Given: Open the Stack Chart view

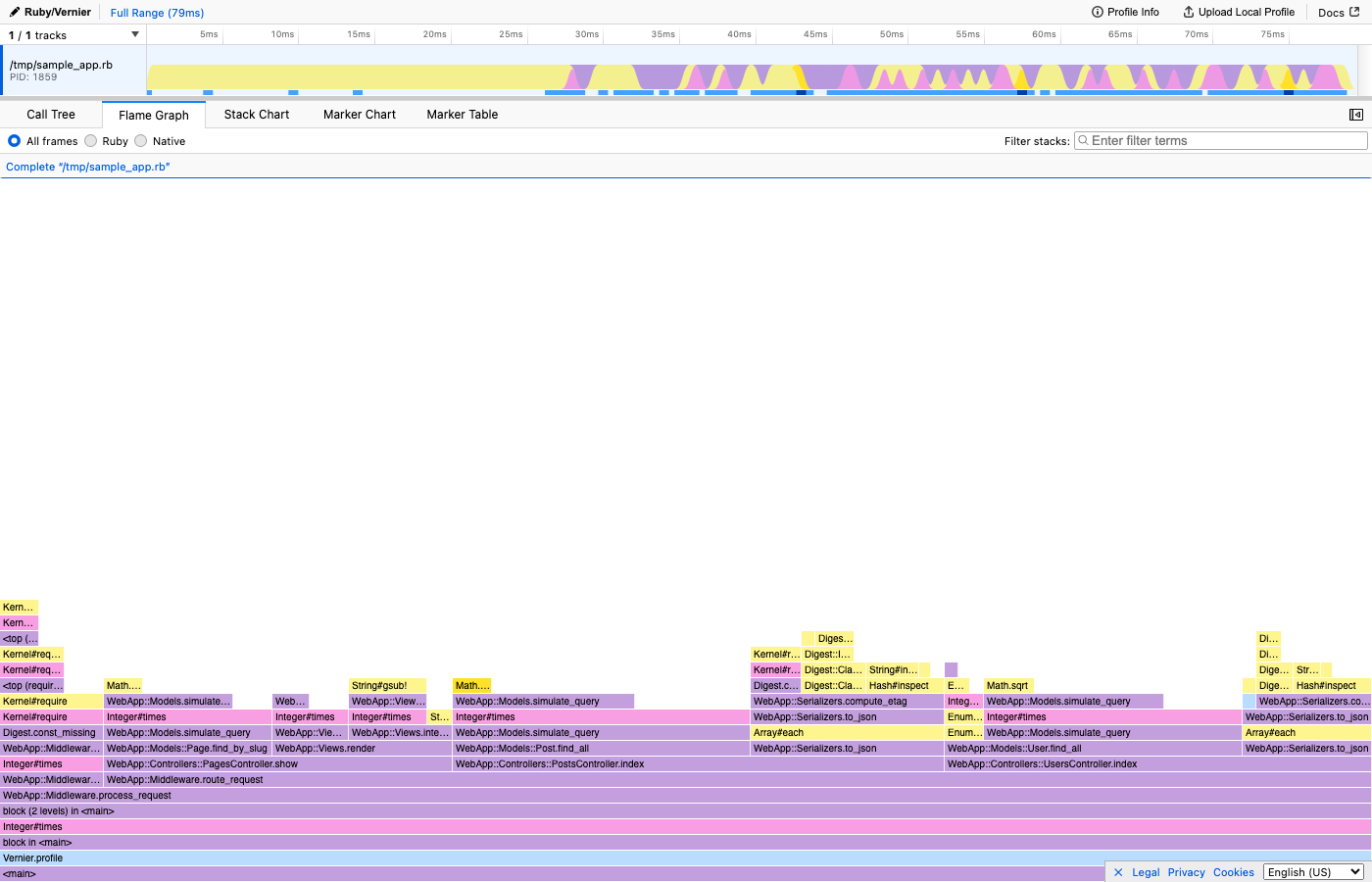Looking at the screenshot, I should pyautogui.click(x=256, y=114).
